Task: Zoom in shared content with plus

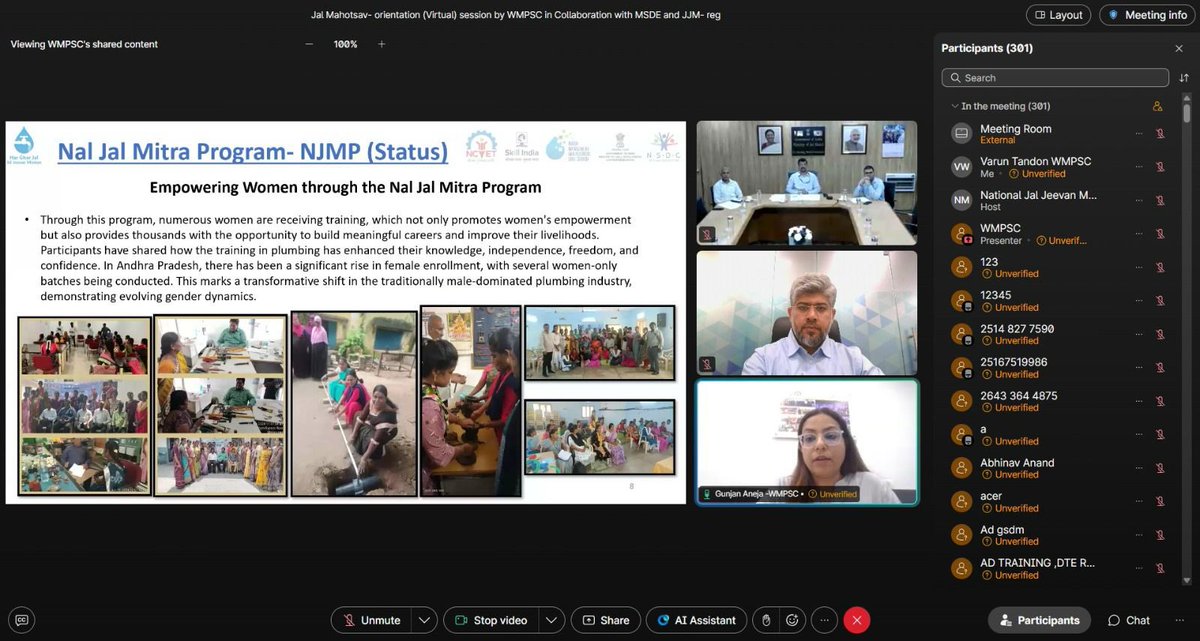Action: 381,44
